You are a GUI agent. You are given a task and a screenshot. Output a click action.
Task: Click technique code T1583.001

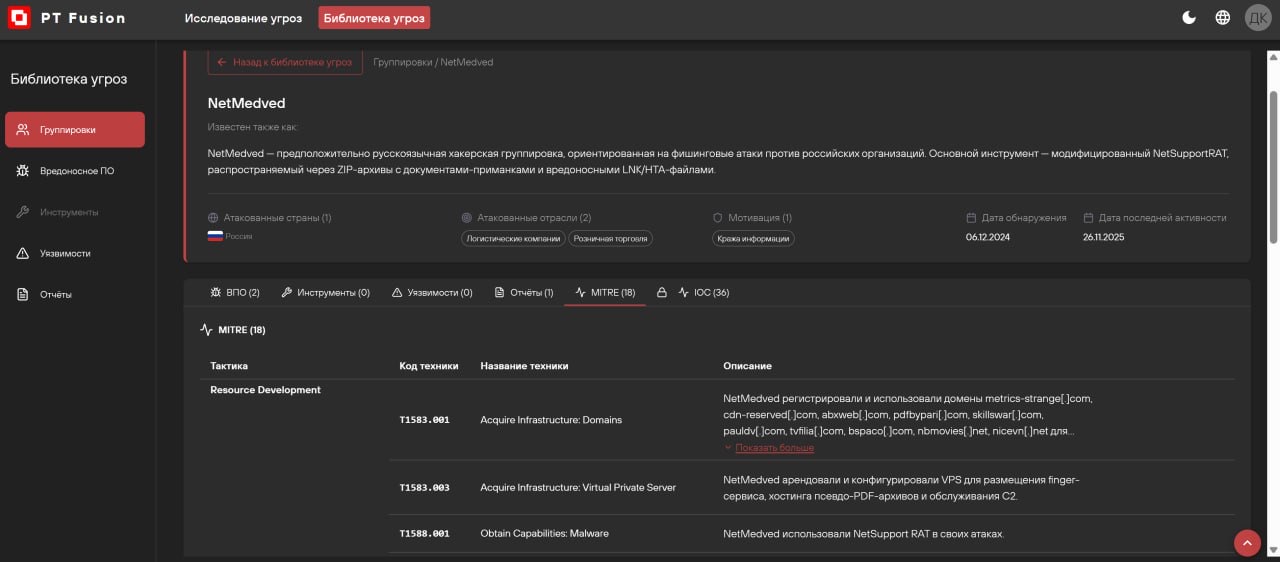pyautogui.click(x=424, y=420)
